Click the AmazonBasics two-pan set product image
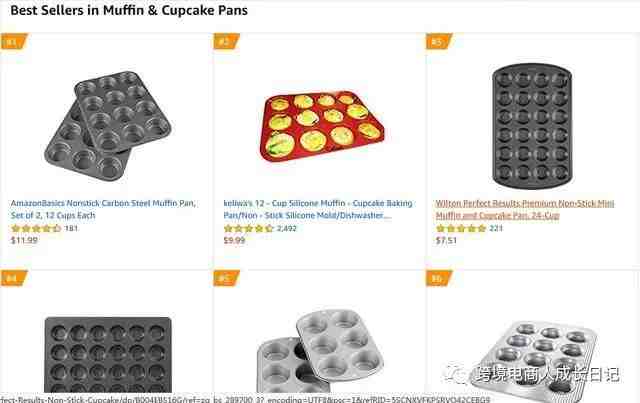The width and height of the screenshot is (640, 403). point(108,126)
